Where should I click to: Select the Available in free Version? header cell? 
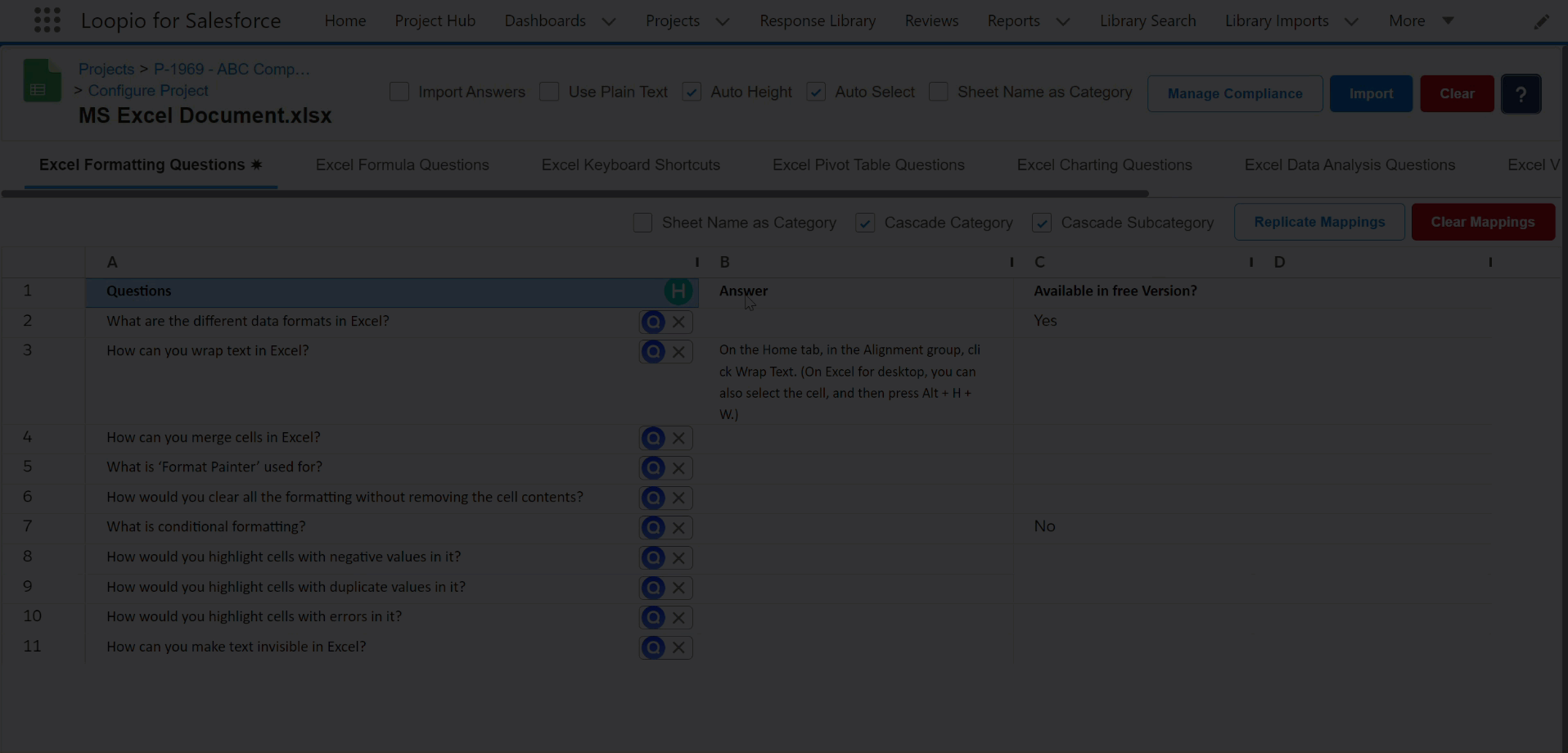[x=1133, y=291]
